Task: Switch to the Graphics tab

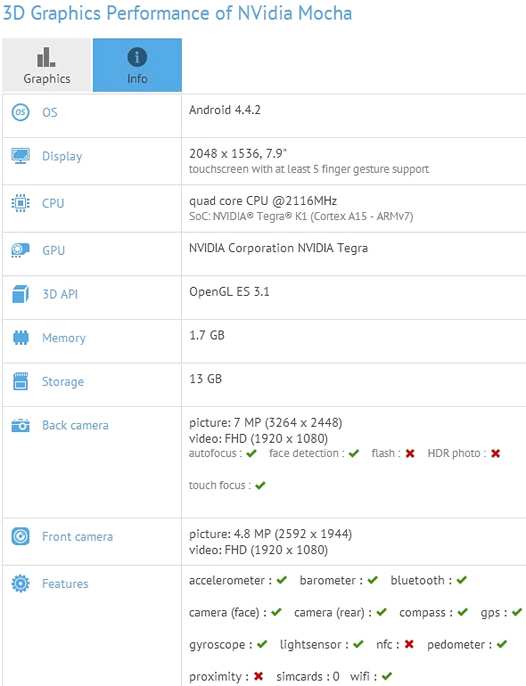Action: point(46,65)
